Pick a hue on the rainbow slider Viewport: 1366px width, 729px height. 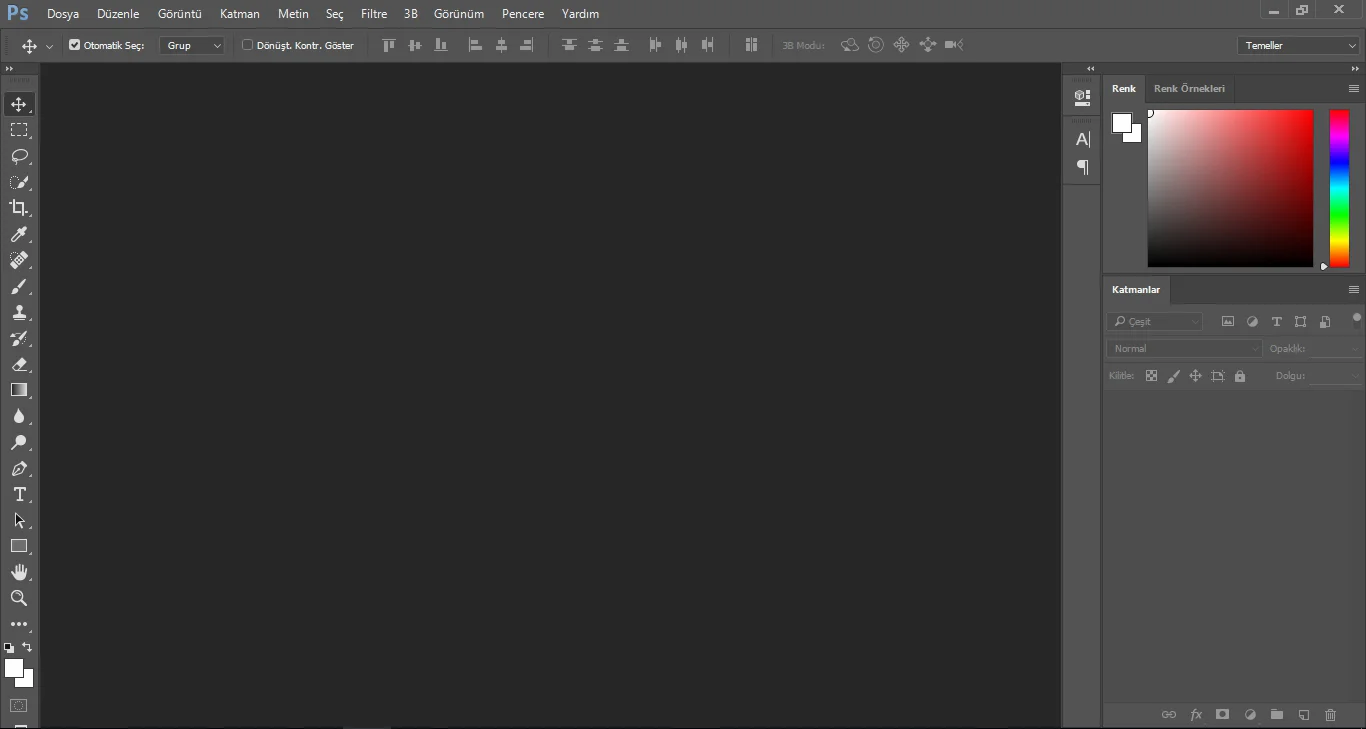(x=1339, y=188)
